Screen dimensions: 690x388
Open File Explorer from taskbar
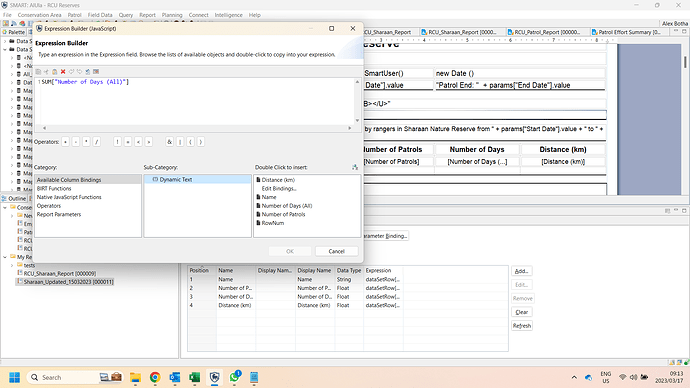(135, 377)
